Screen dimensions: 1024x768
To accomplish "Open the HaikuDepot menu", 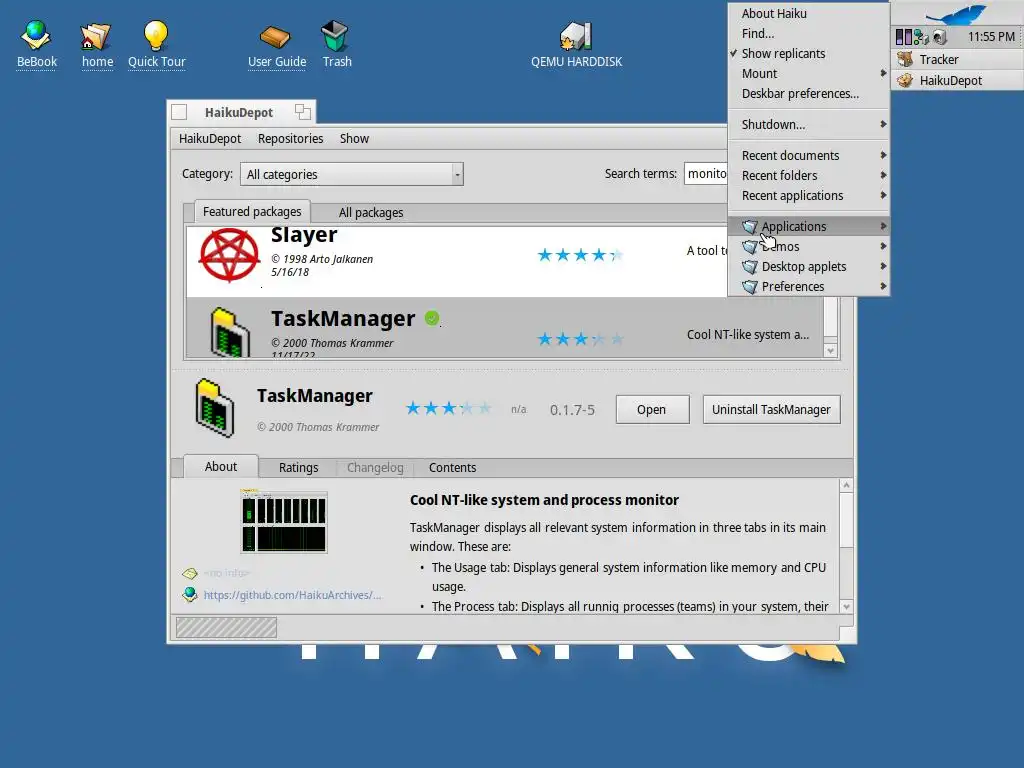I will tap(210, 138).
